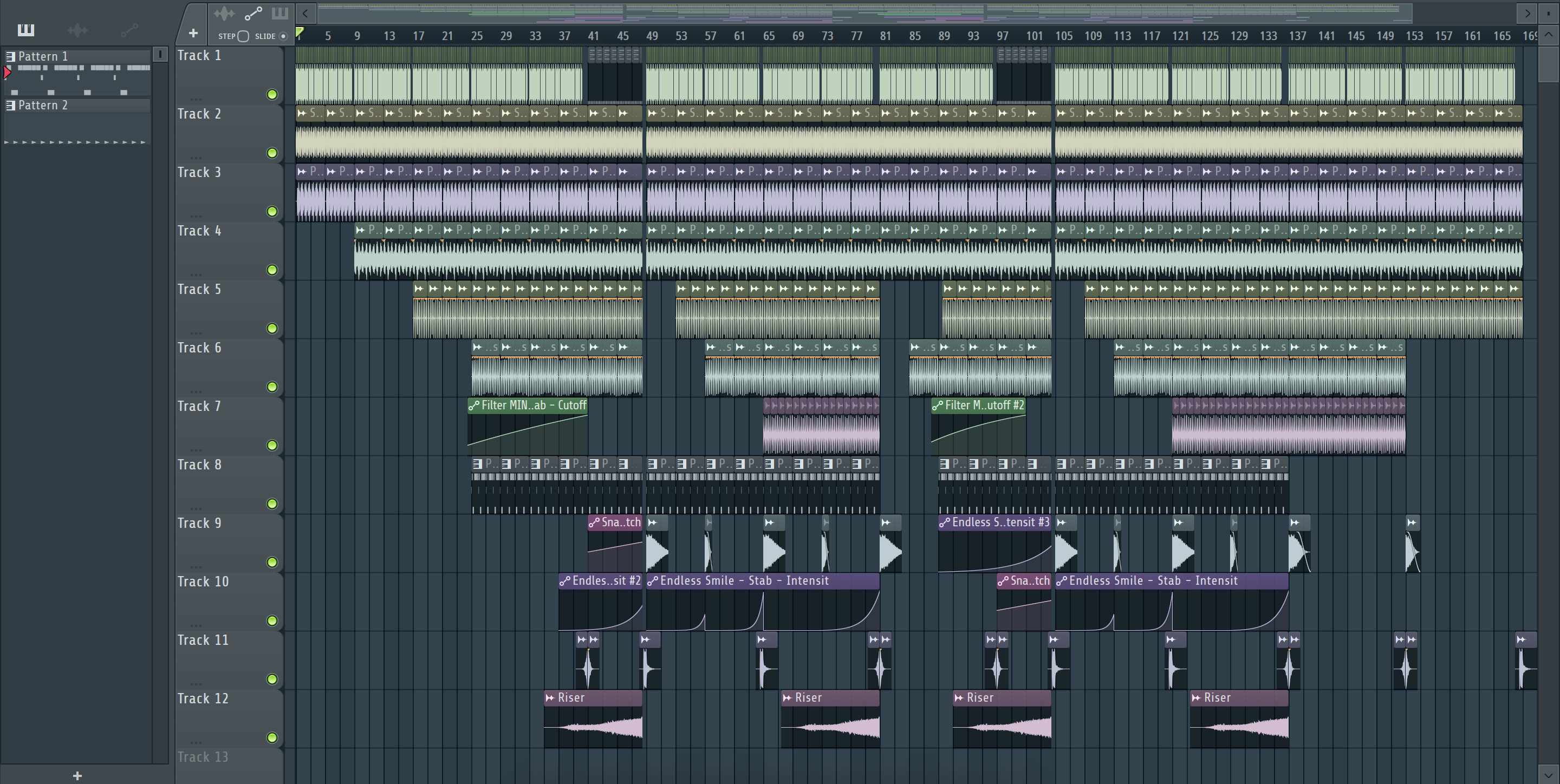This screenshot has width=1560, height=784.
Task: Select the Track 8 header
Action: click(x=229, y=485)
